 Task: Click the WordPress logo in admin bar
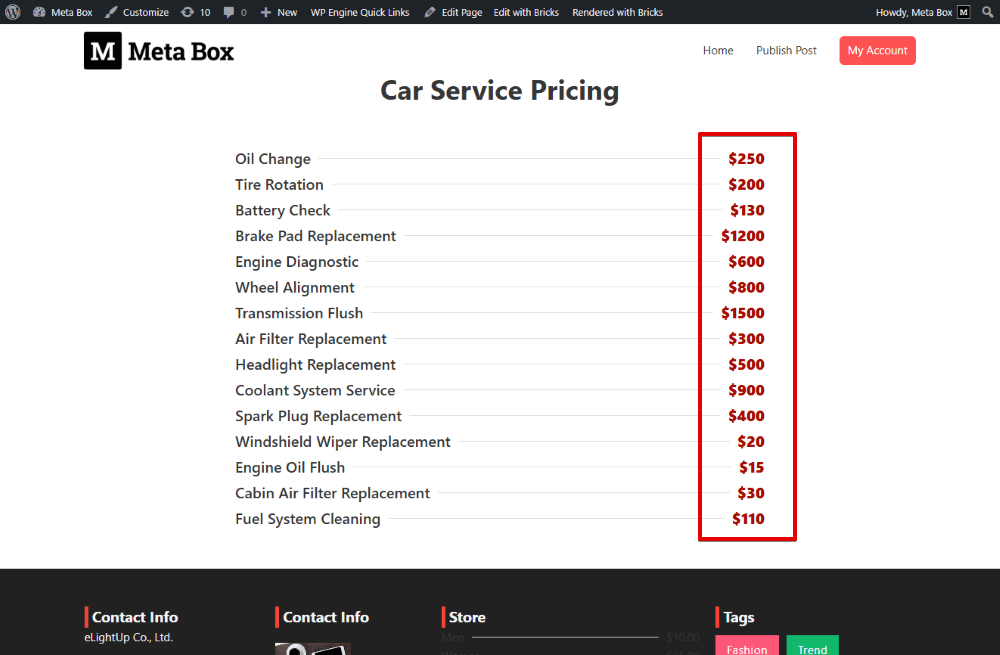(11, 11)
